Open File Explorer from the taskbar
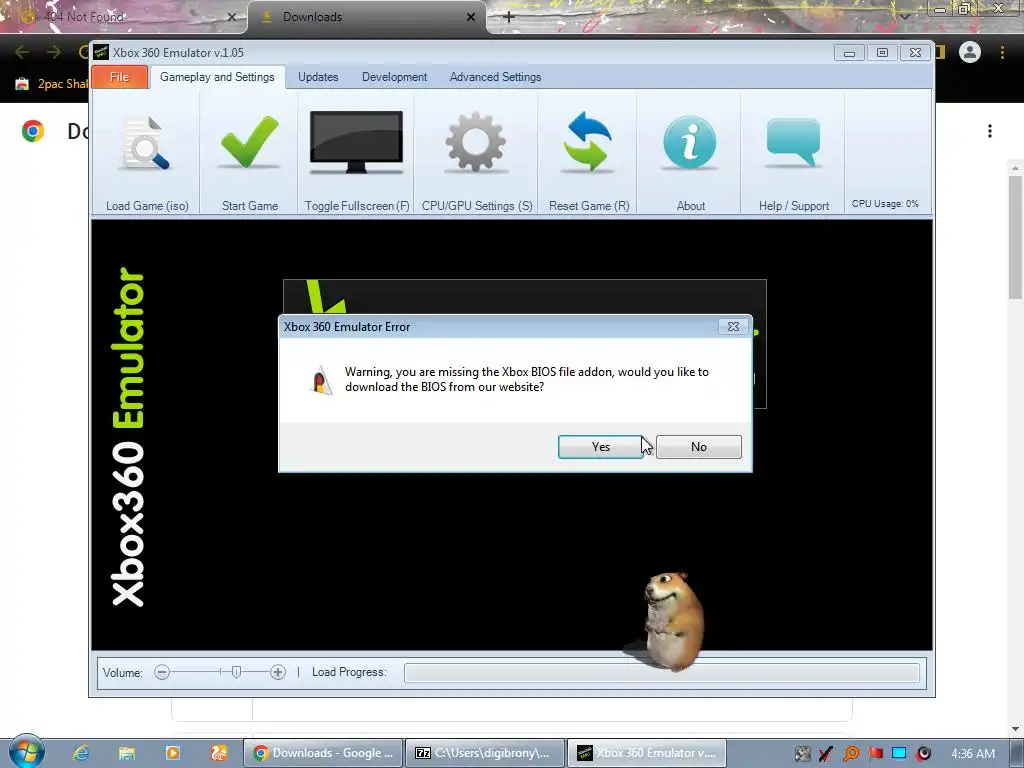Screen dimensions: 1024x768 click(127, 753)
